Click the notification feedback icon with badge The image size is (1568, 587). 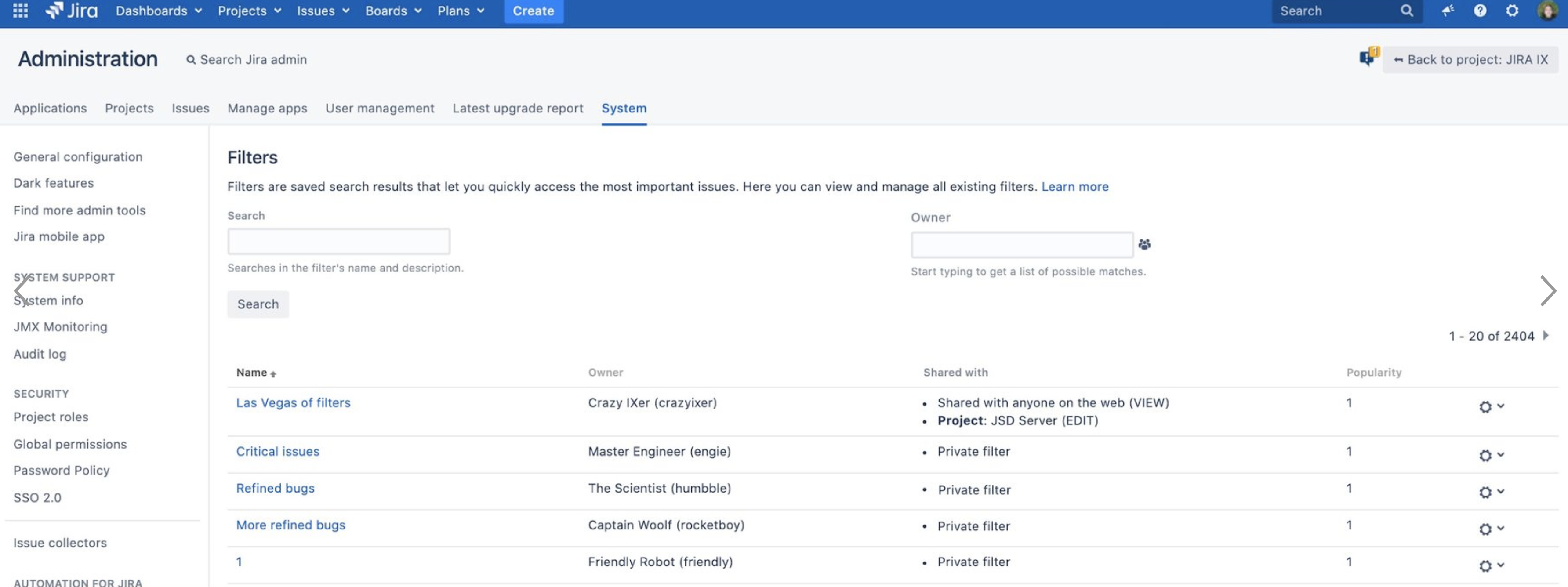click(x=1368, y=57)
